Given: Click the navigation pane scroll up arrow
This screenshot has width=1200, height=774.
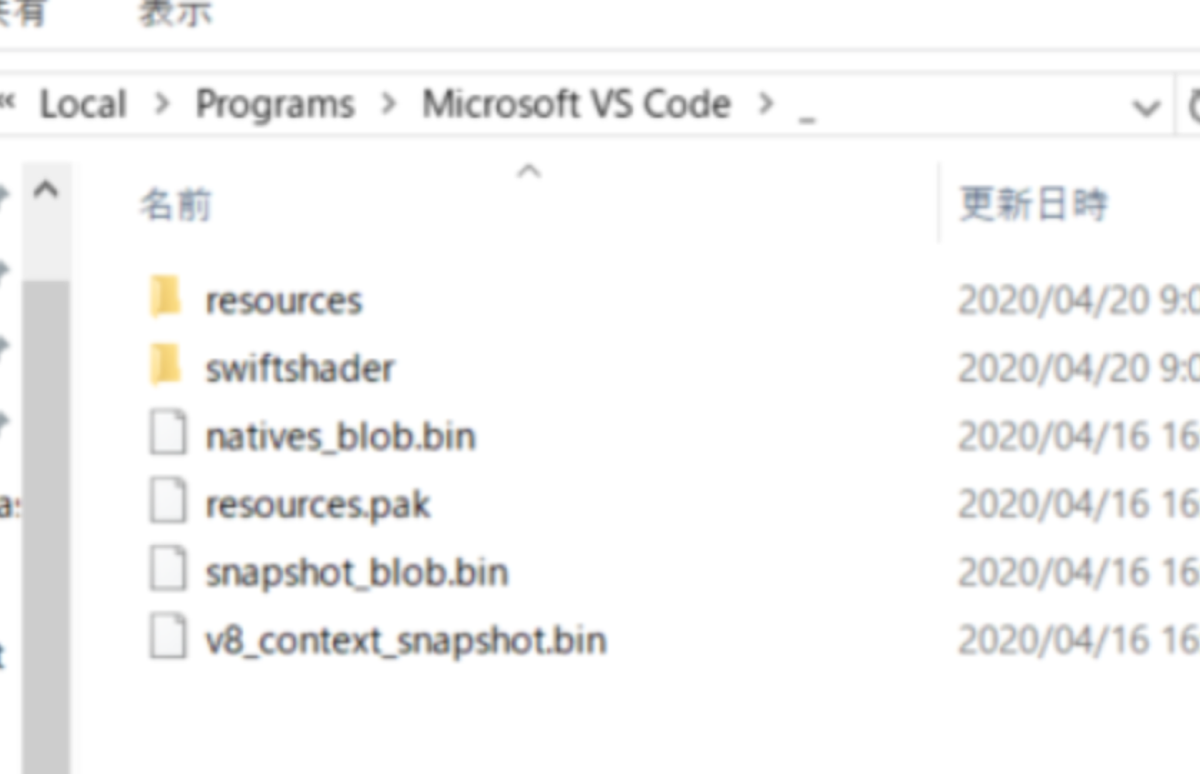Looking at the screenshot, I should 46,190.
